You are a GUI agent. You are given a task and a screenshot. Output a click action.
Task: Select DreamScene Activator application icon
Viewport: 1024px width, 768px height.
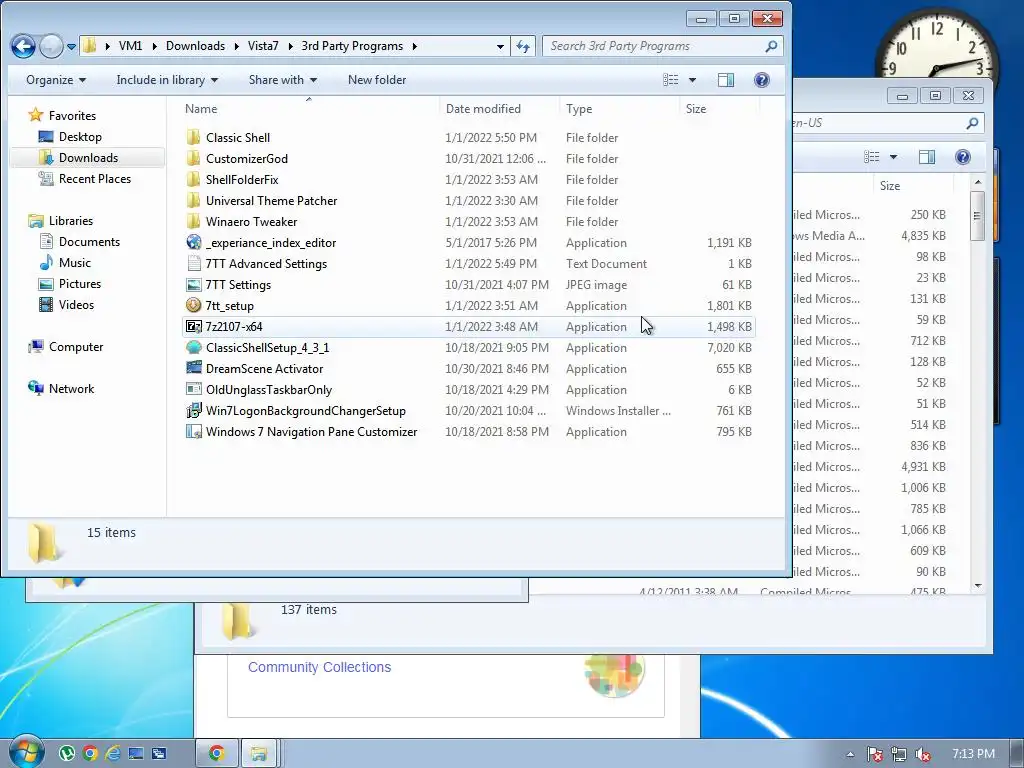pyautogui.click(x=193, y=368)
